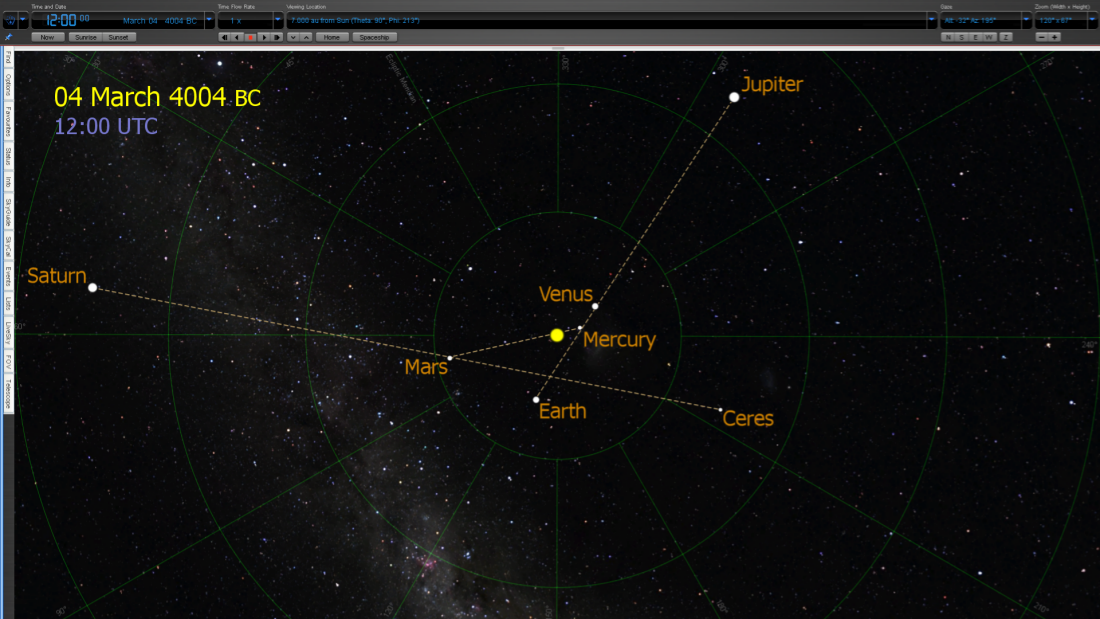Open the Time Flow Rate dropdown arrow
This screenshot has height=619, width=1100.
[278, 20]
